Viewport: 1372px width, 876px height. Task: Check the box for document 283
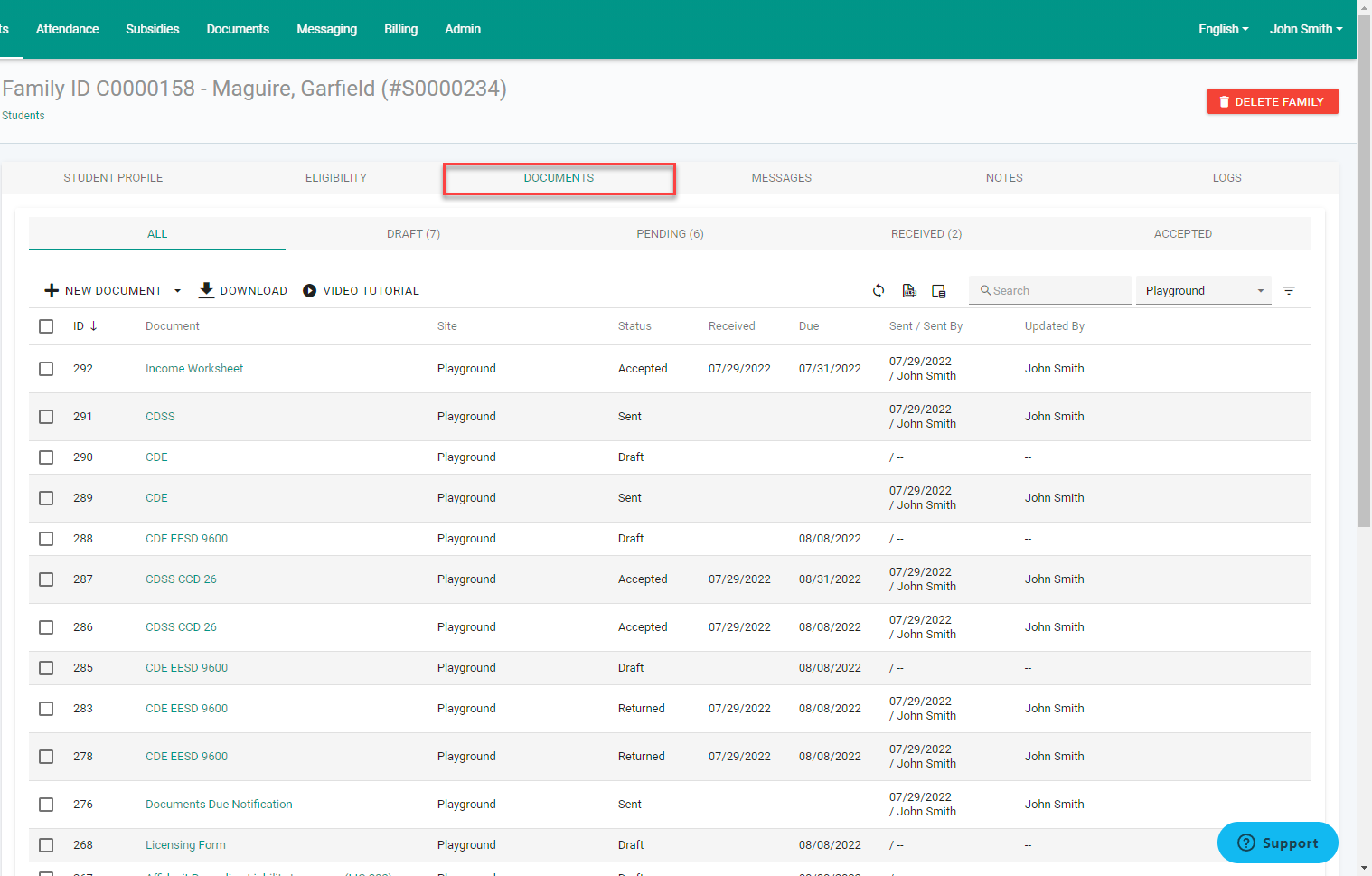[46, 709]
